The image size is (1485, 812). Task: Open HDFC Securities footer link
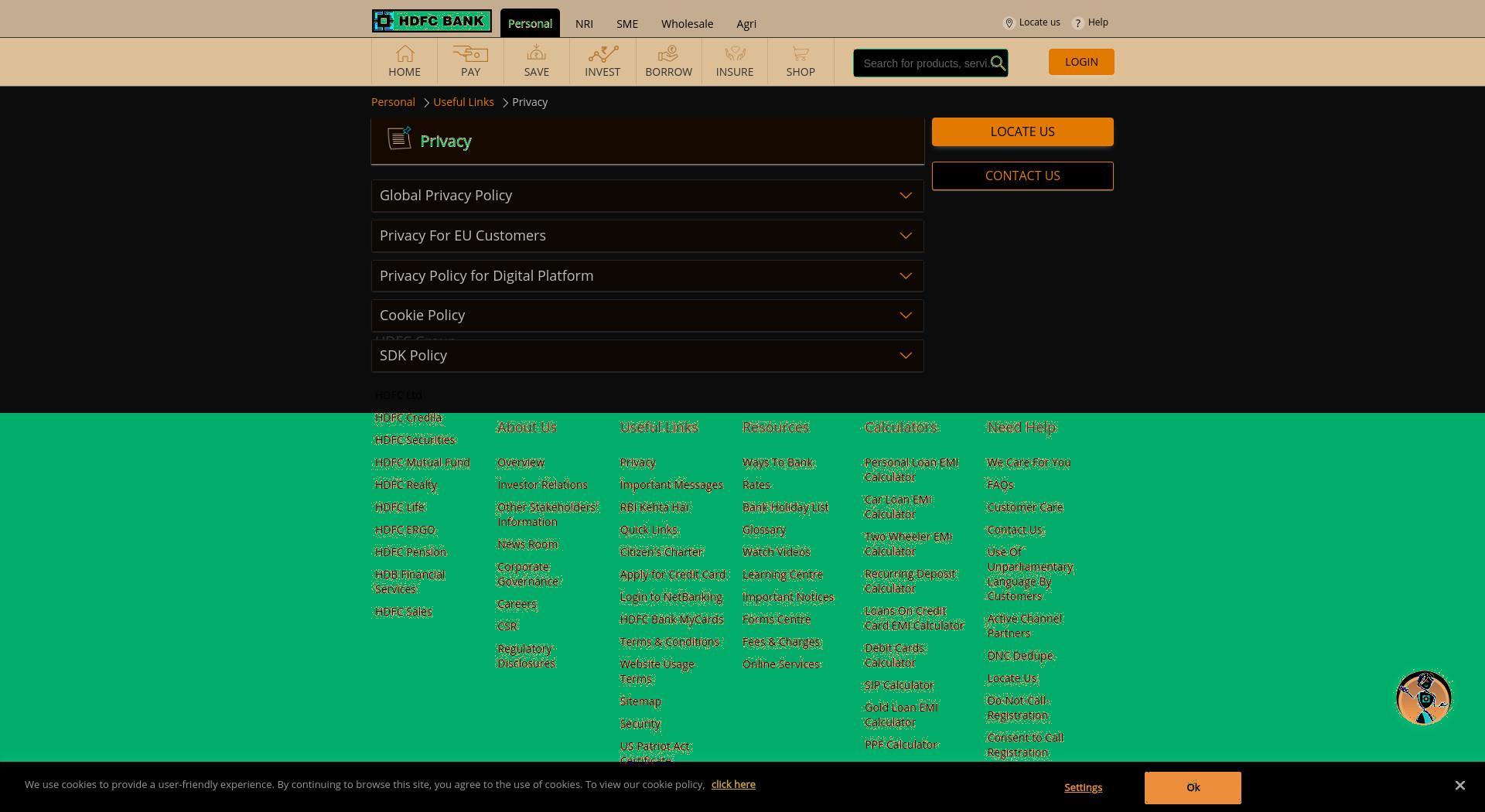[415, 440]
